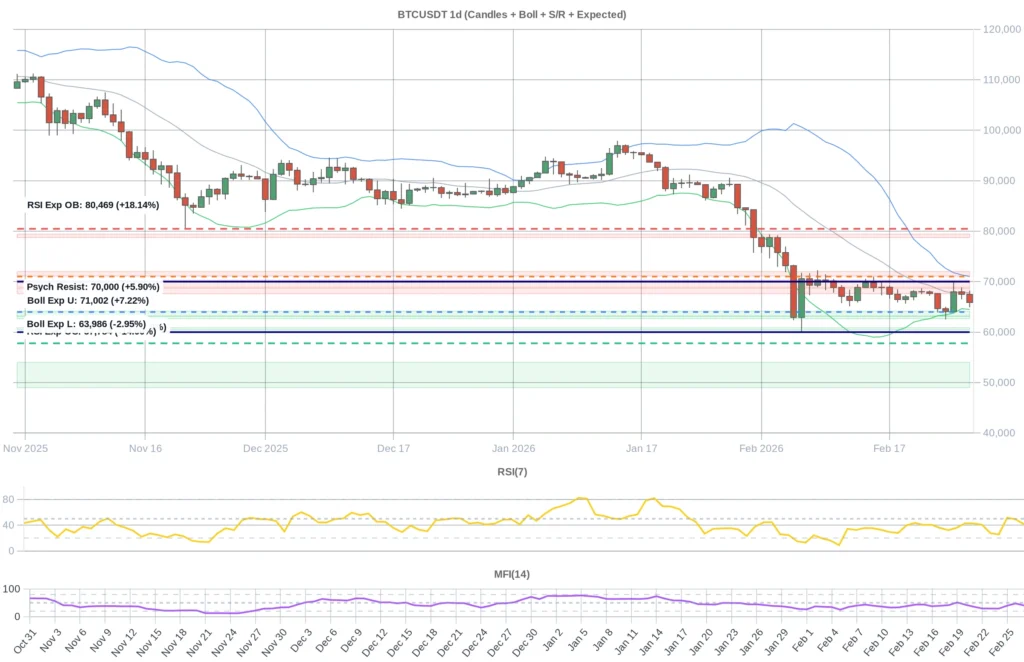Click the red dashed resistance line
Screen dimensions: 1024x662
coord(500,227)
